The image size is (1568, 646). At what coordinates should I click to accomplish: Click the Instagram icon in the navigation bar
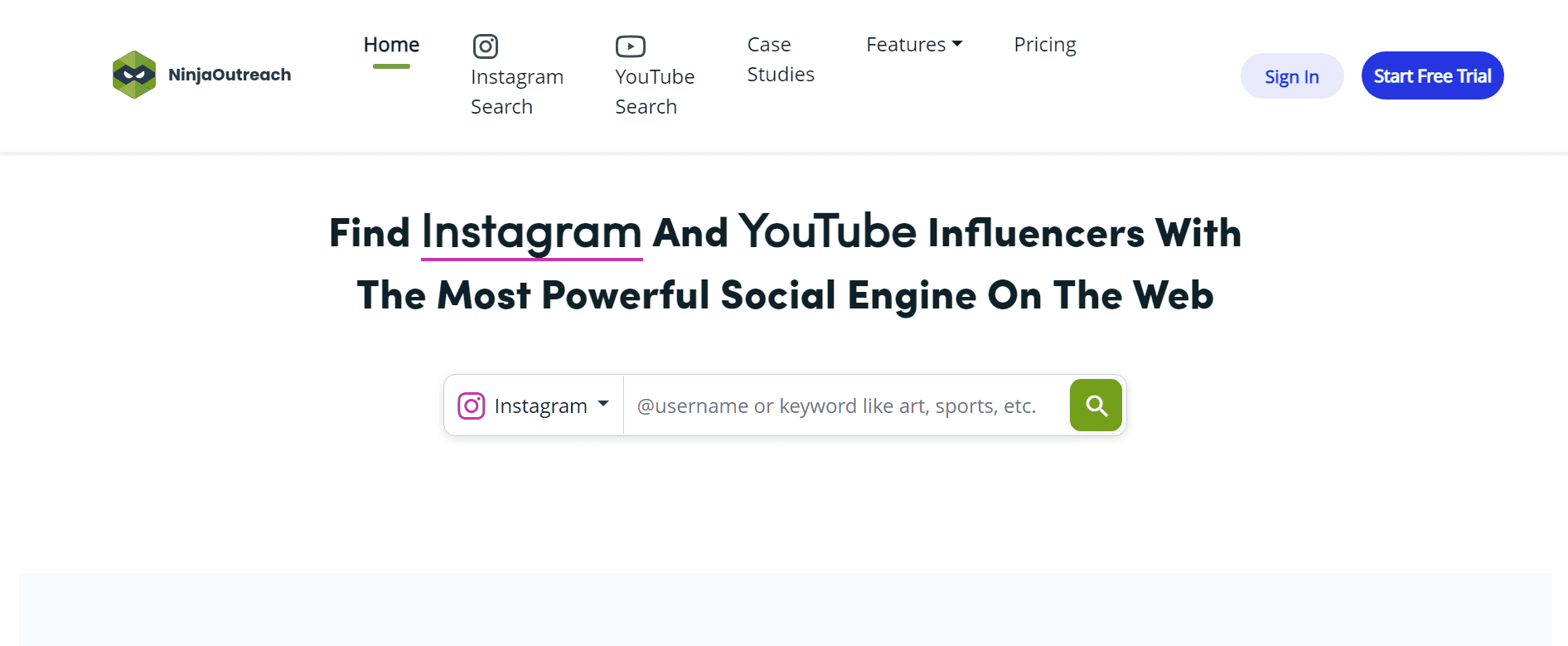[x=486, y=46]
